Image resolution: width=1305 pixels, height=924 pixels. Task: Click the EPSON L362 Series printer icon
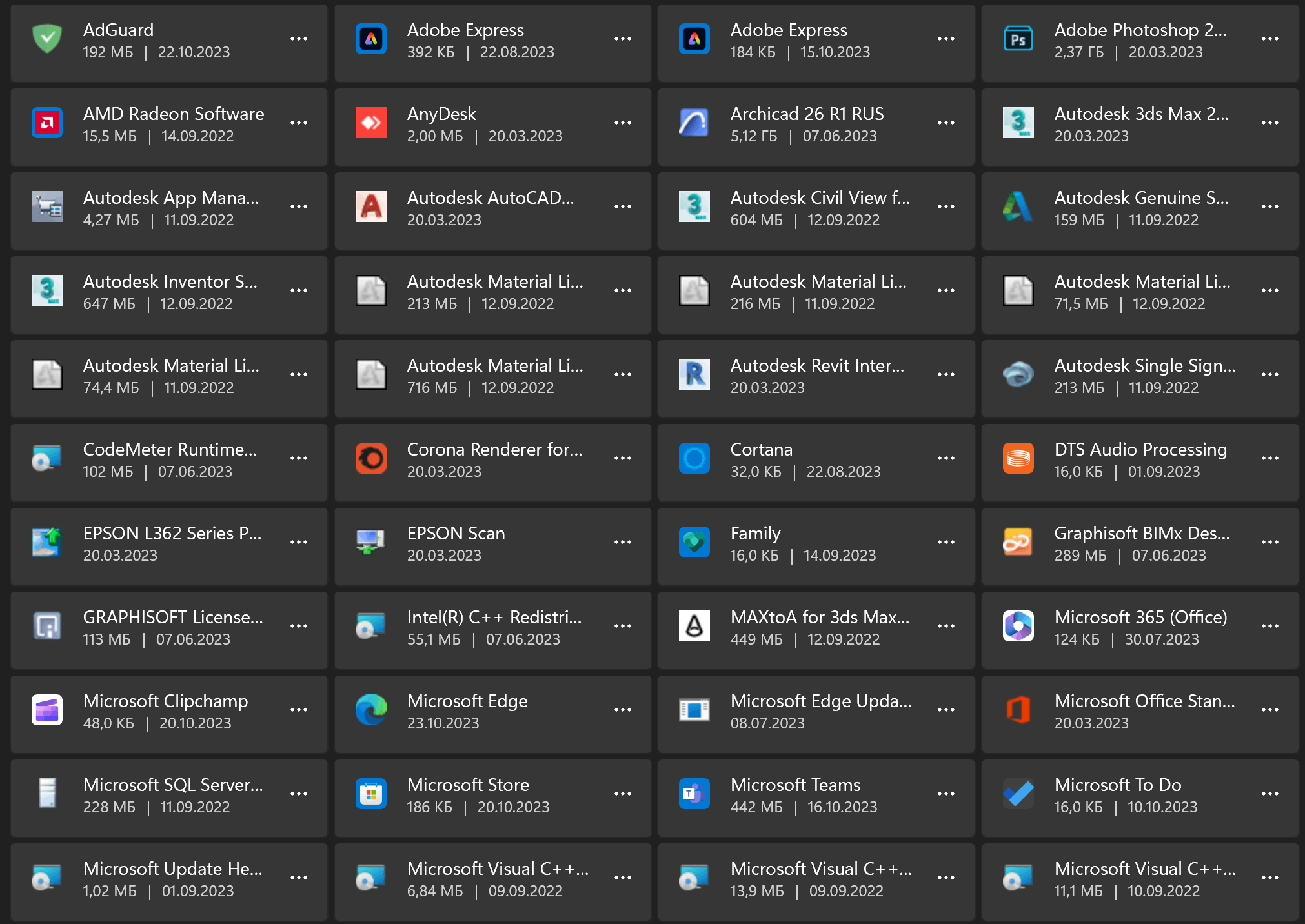pyautogui.click(x=47, y=543)
